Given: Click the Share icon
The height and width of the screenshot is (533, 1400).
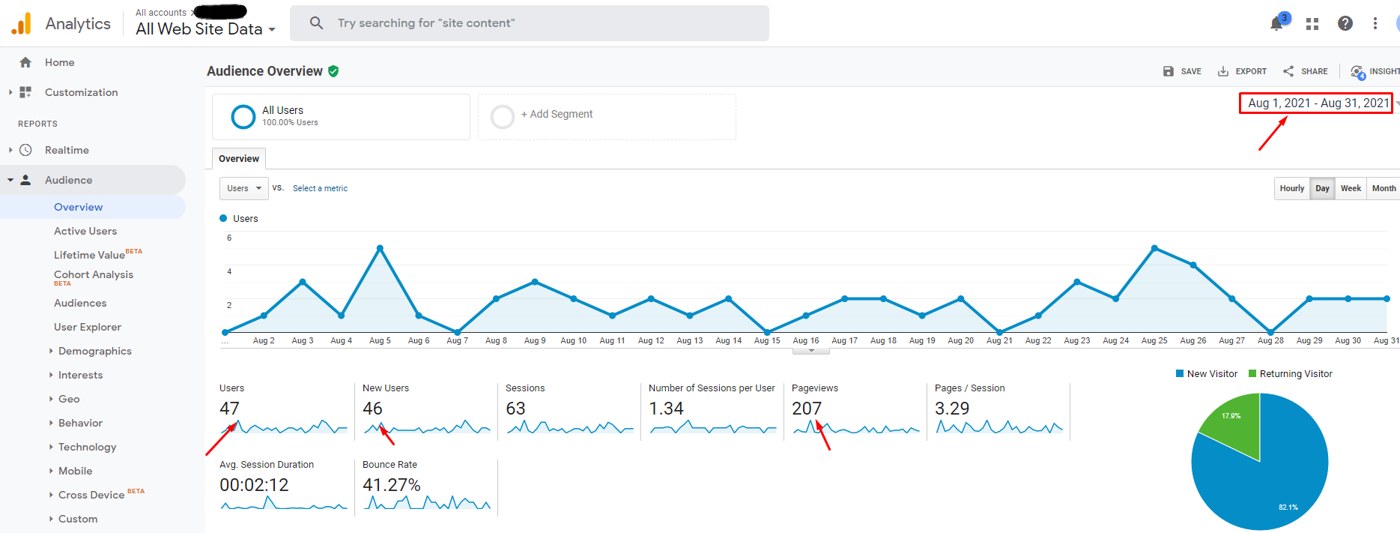Looking at the screenshot, I should [1288, 71].
